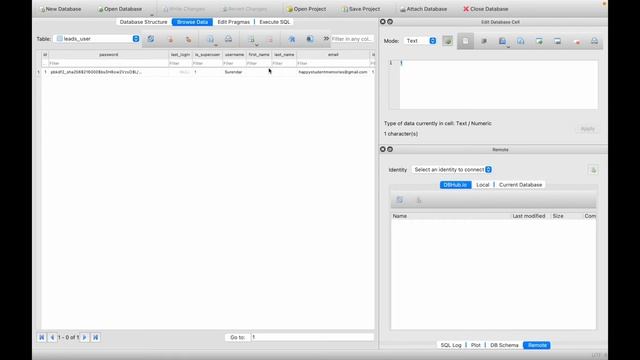Expand the toolbar overflow chevron
Screen dimensions: 640x360
[326, 39]
